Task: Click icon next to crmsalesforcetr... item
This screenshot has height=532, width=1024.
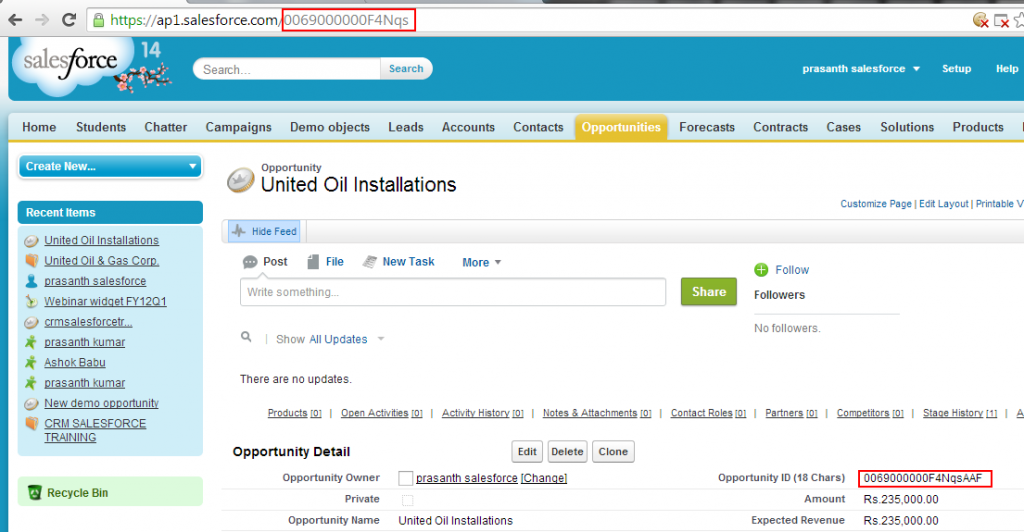Action: (x=31, y=322)
